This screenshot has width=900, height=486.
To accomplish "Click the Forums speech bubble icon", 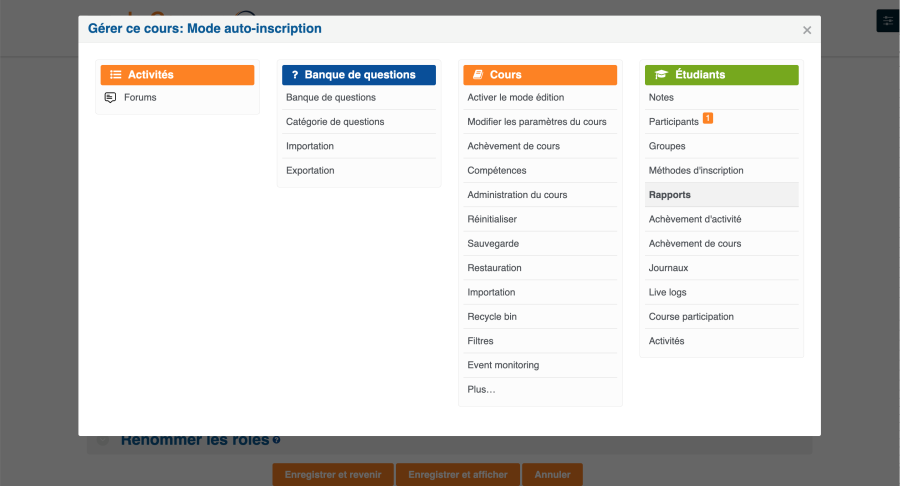I will point(111,98).
